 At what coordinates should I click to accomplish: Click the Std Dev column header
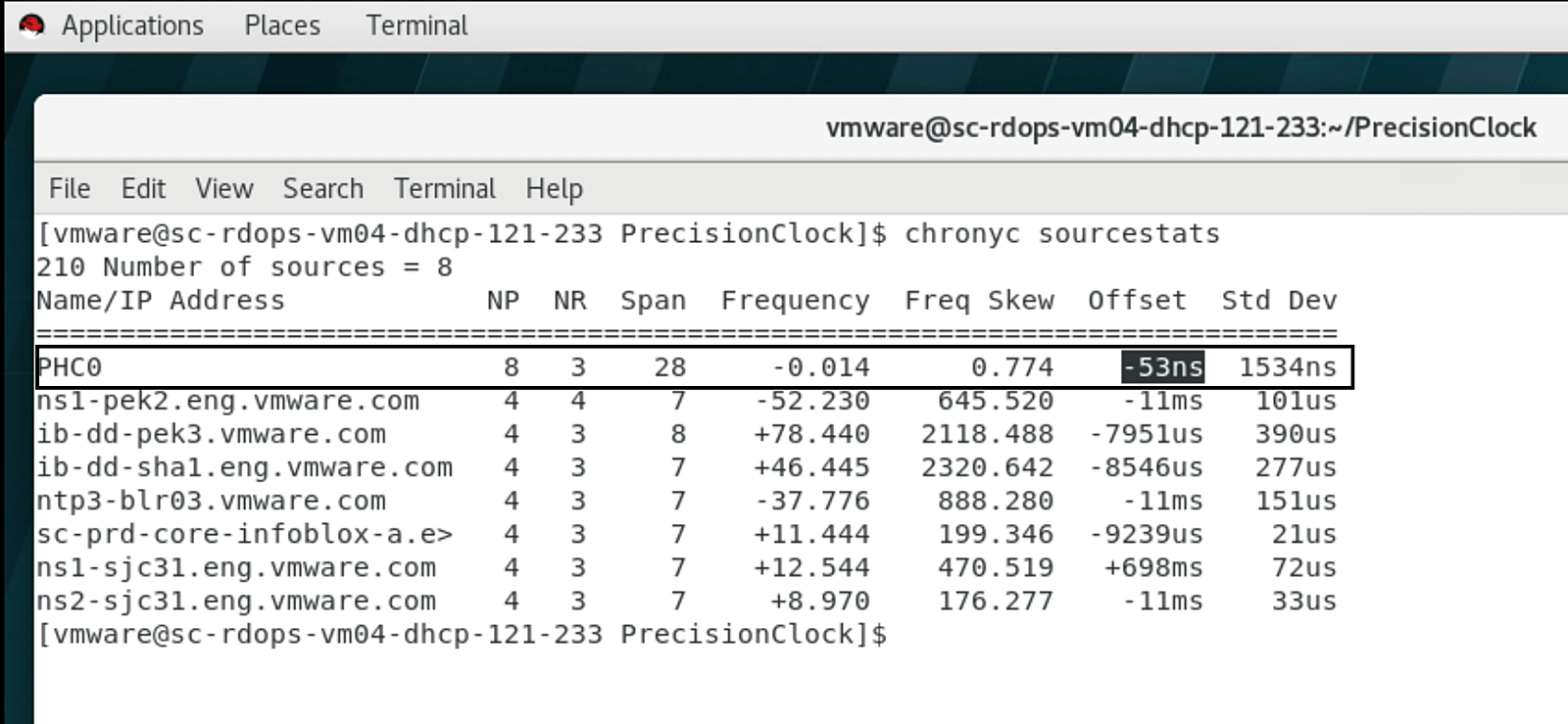1279,301
